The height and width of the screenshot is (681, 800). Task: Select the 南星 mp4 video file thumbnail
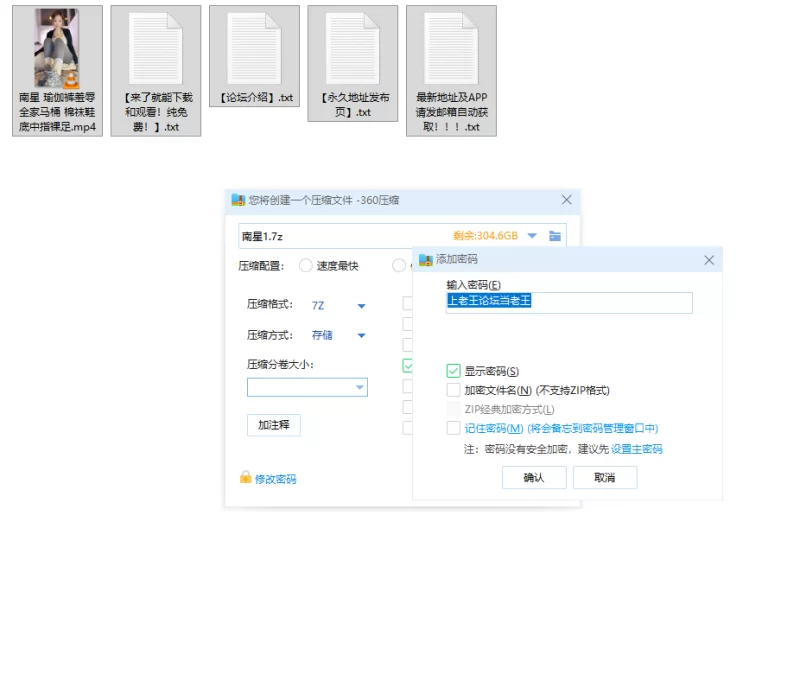tap(57, 48)
